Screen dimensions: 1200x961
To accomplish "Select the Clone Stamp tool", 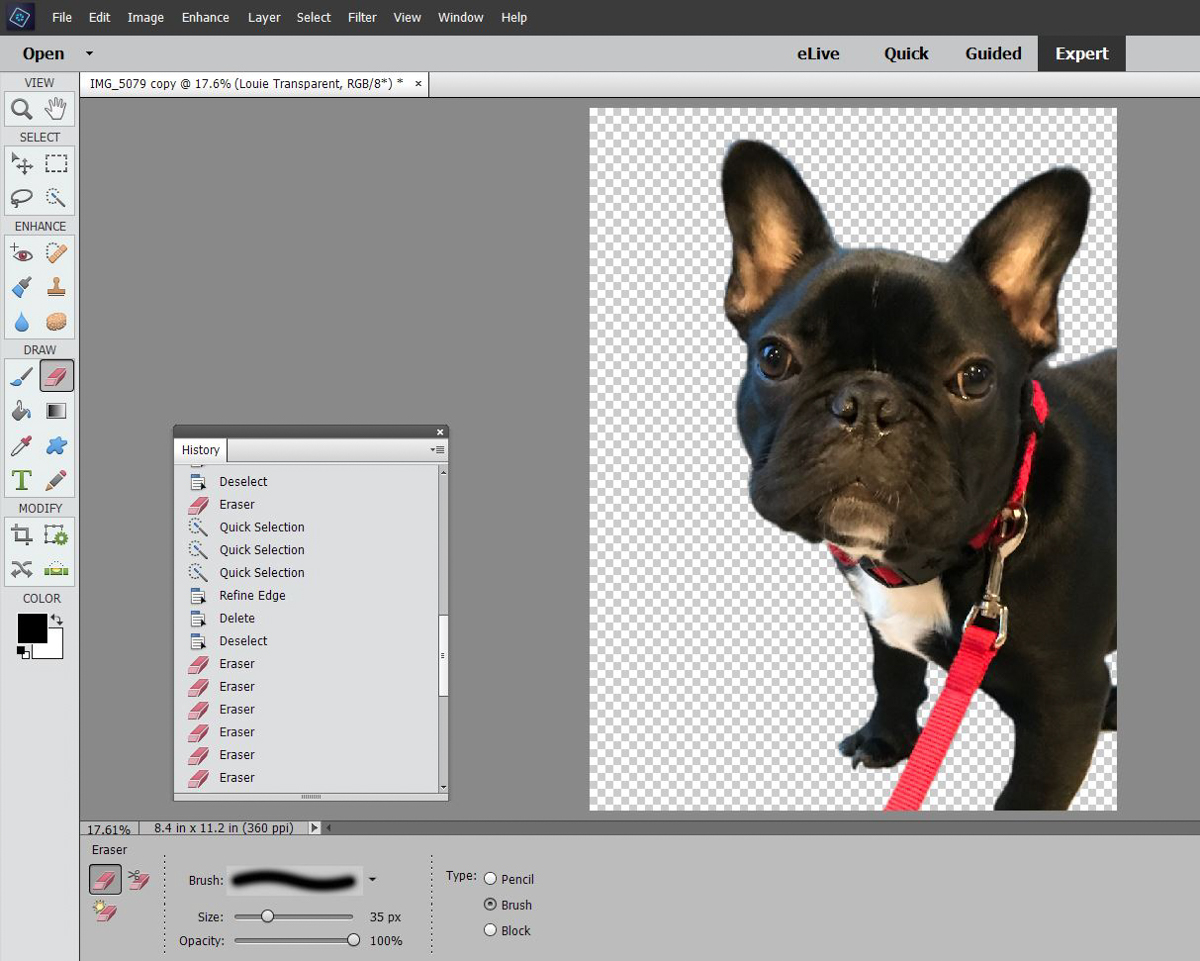I will (x=57, y=288).
